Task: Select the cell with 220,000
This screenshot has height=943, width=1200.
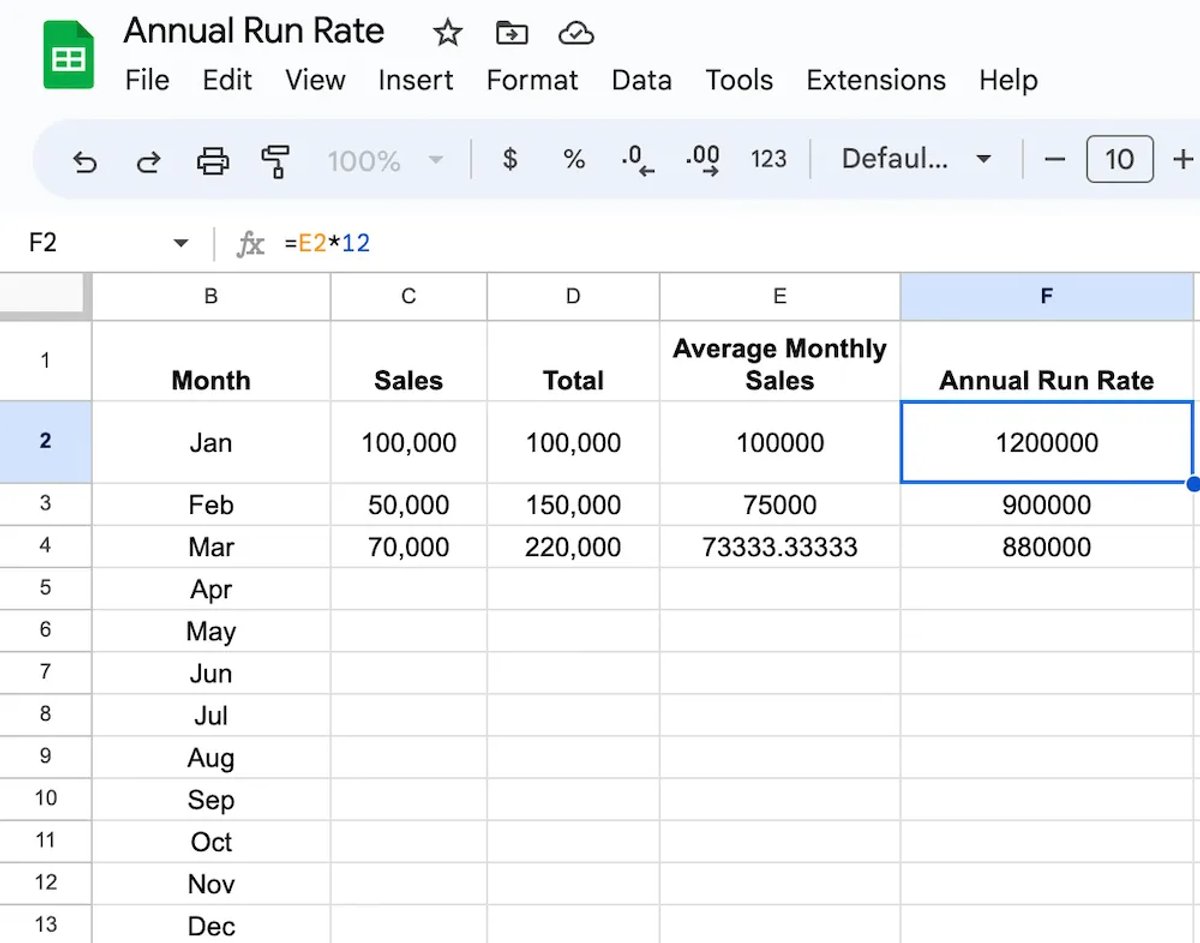Action: [x=573, y=546]
